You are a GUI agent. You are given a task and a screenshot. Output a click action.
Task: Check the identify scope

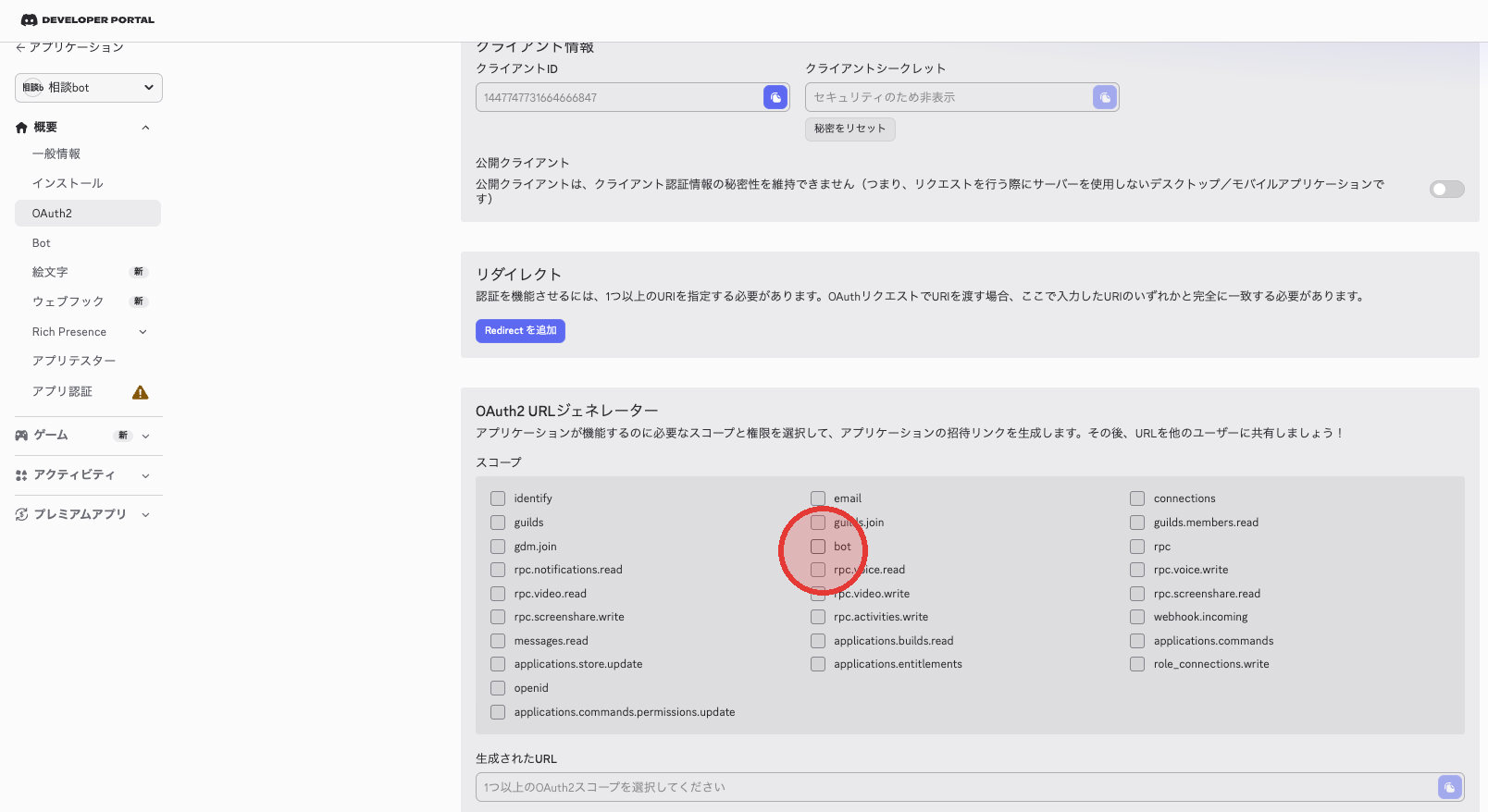pos(498,498)
